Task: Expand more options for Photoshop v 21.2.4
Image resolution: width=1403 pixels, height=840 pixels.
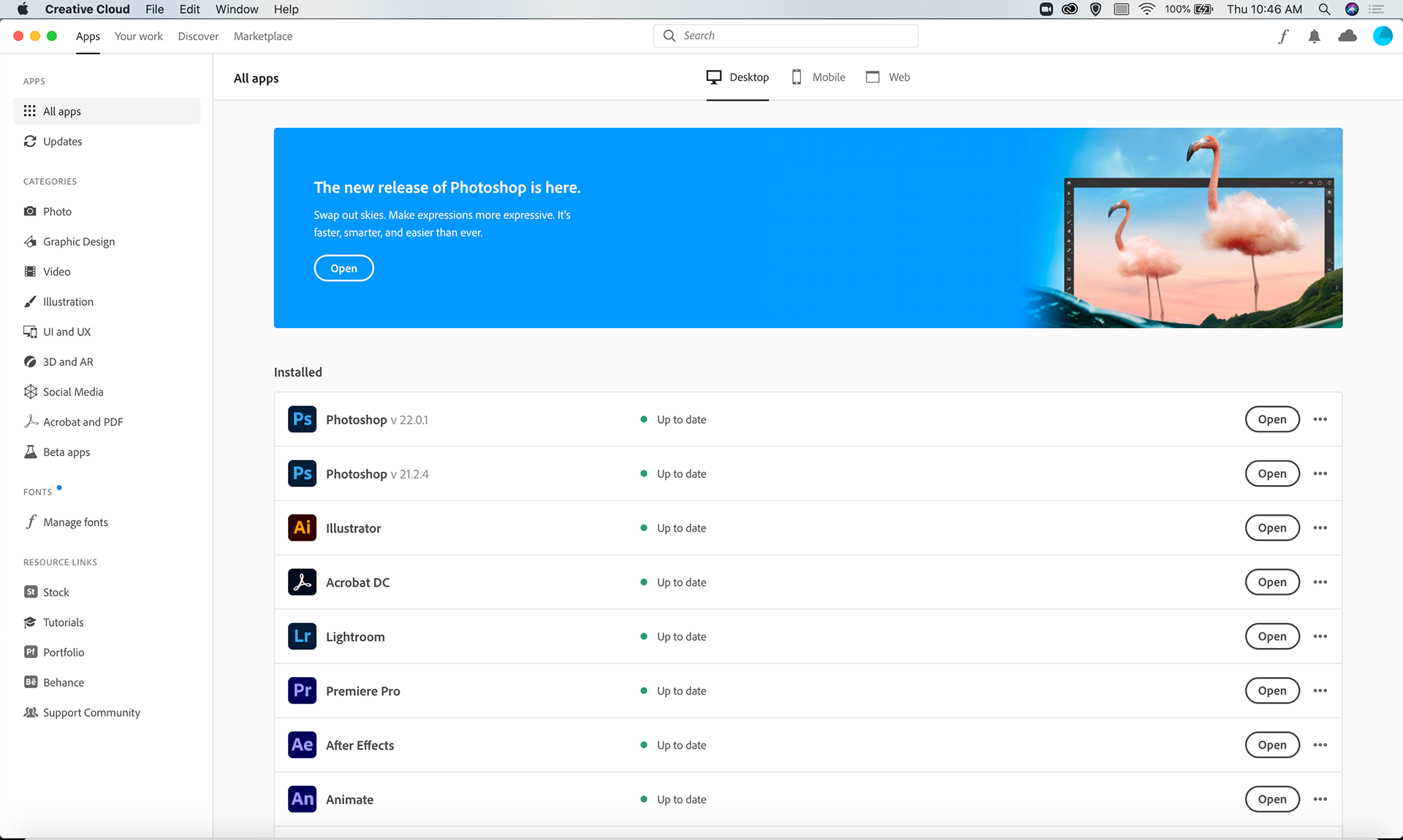Action: click(x=1320, y=473)
